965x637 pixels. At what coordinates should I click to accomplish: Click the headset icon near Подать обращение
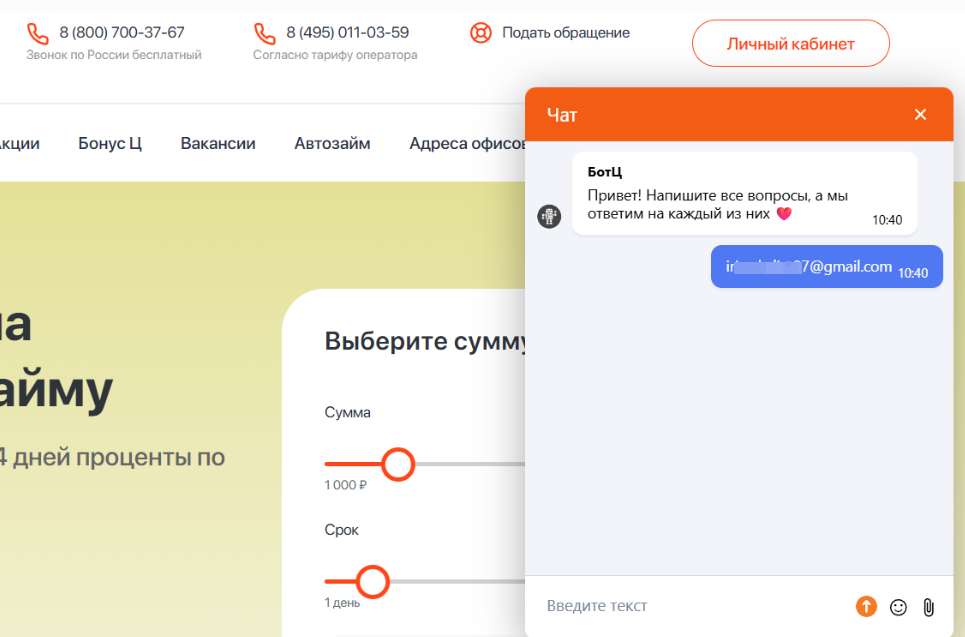click(x=481, y=32)
